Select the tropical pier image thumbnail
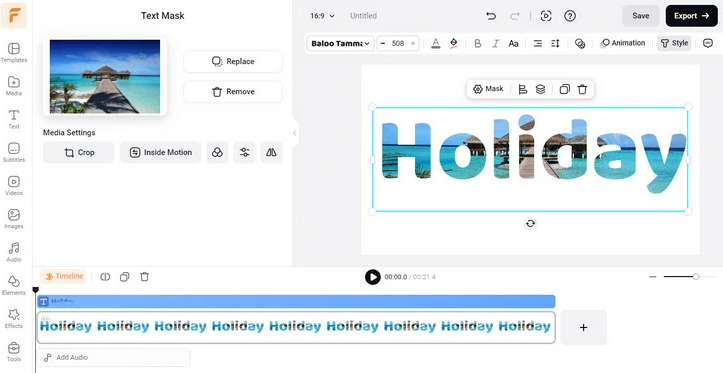 (x=105, y=77)
